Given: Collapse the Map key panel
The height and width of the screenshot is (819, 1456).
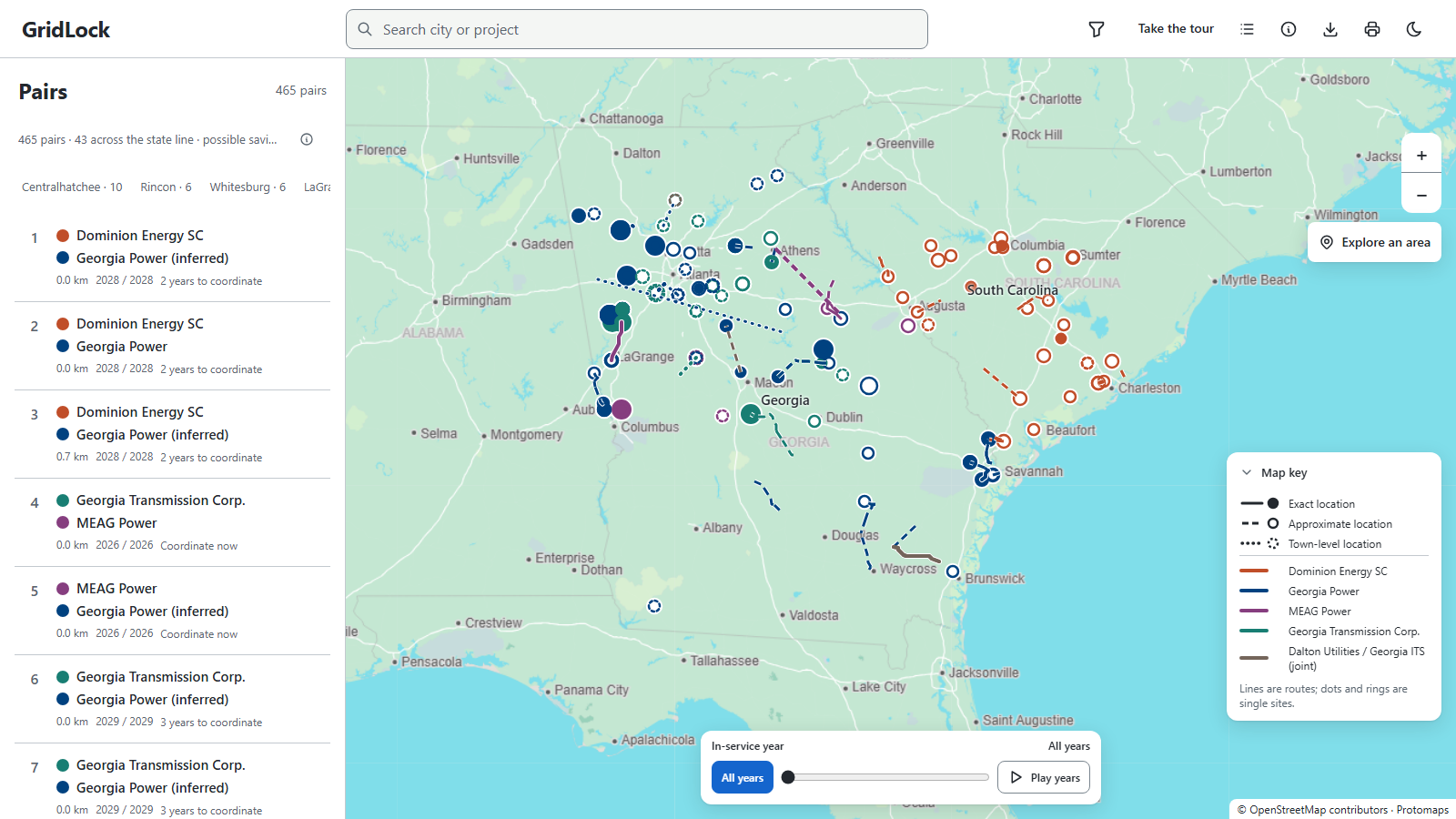Looking at the screenshot, I should [x=1247, y=472].
